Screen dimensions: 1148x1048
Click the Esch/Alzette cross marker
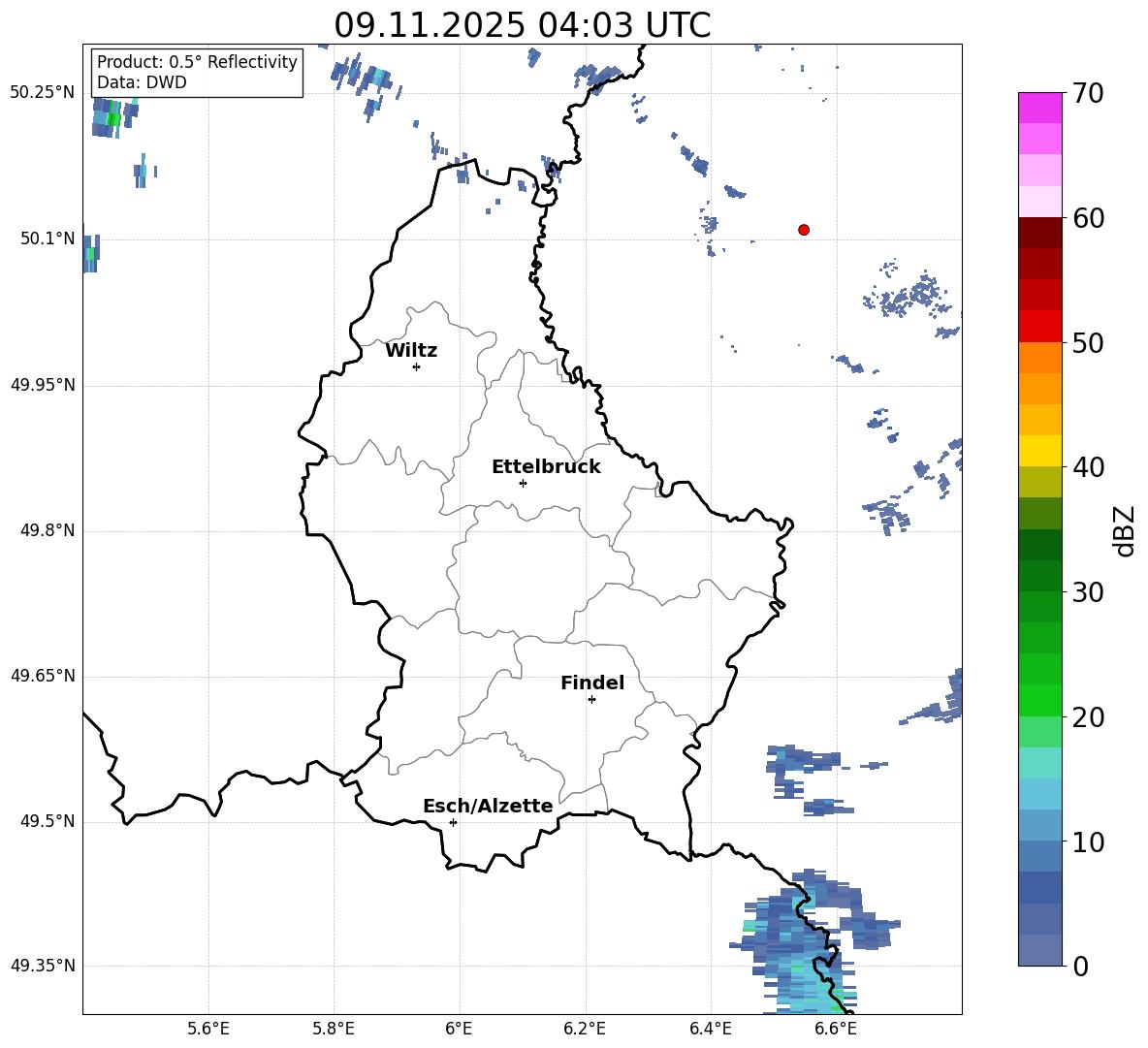click(x=453, y=822)
